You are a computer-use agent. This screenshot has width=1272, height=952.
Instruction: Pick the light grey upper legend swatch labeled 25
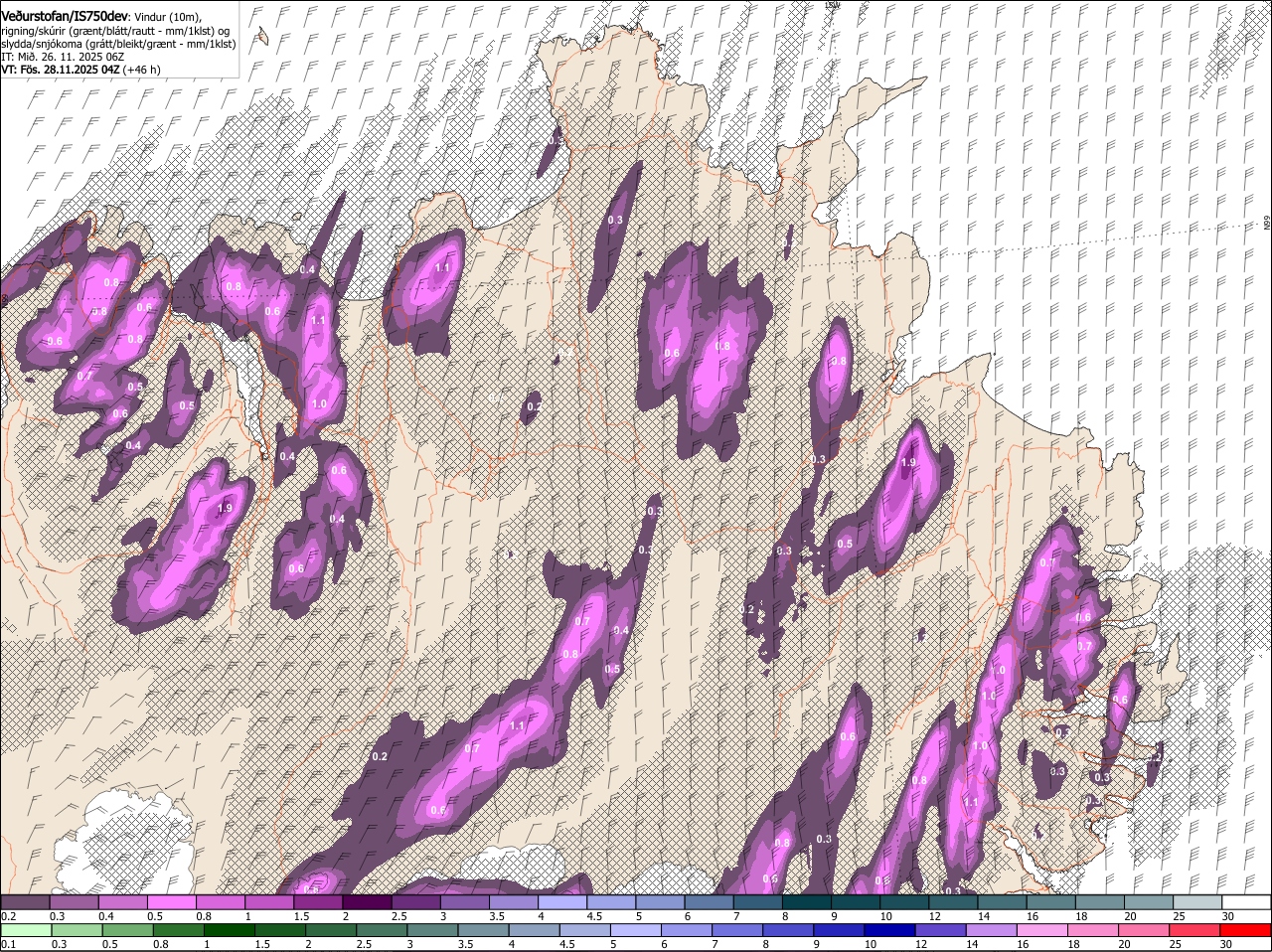(1197, 901)
